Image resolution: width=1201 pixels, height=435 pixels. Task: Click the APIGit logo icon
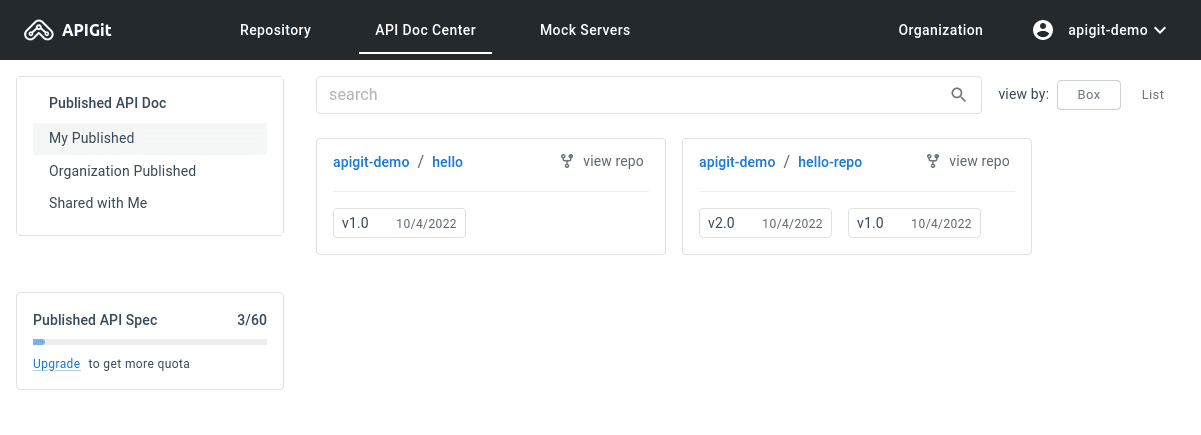pyautogui.click(x=39, y=31)
